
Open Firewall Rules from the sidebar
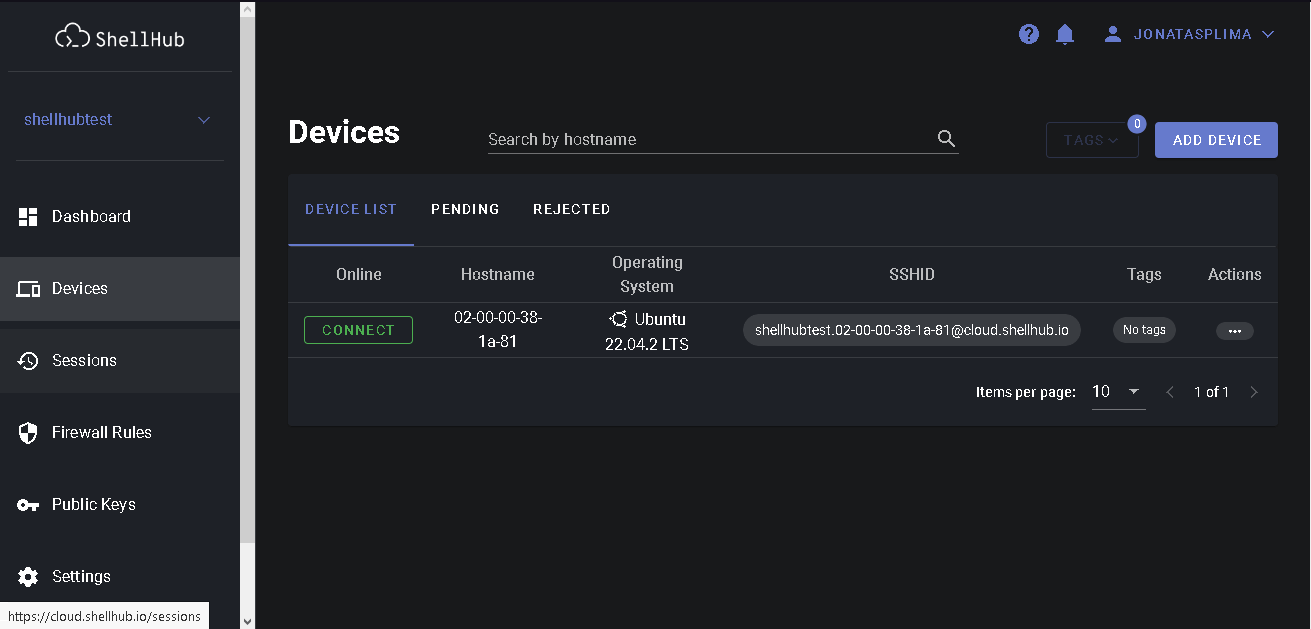[120, 432]
